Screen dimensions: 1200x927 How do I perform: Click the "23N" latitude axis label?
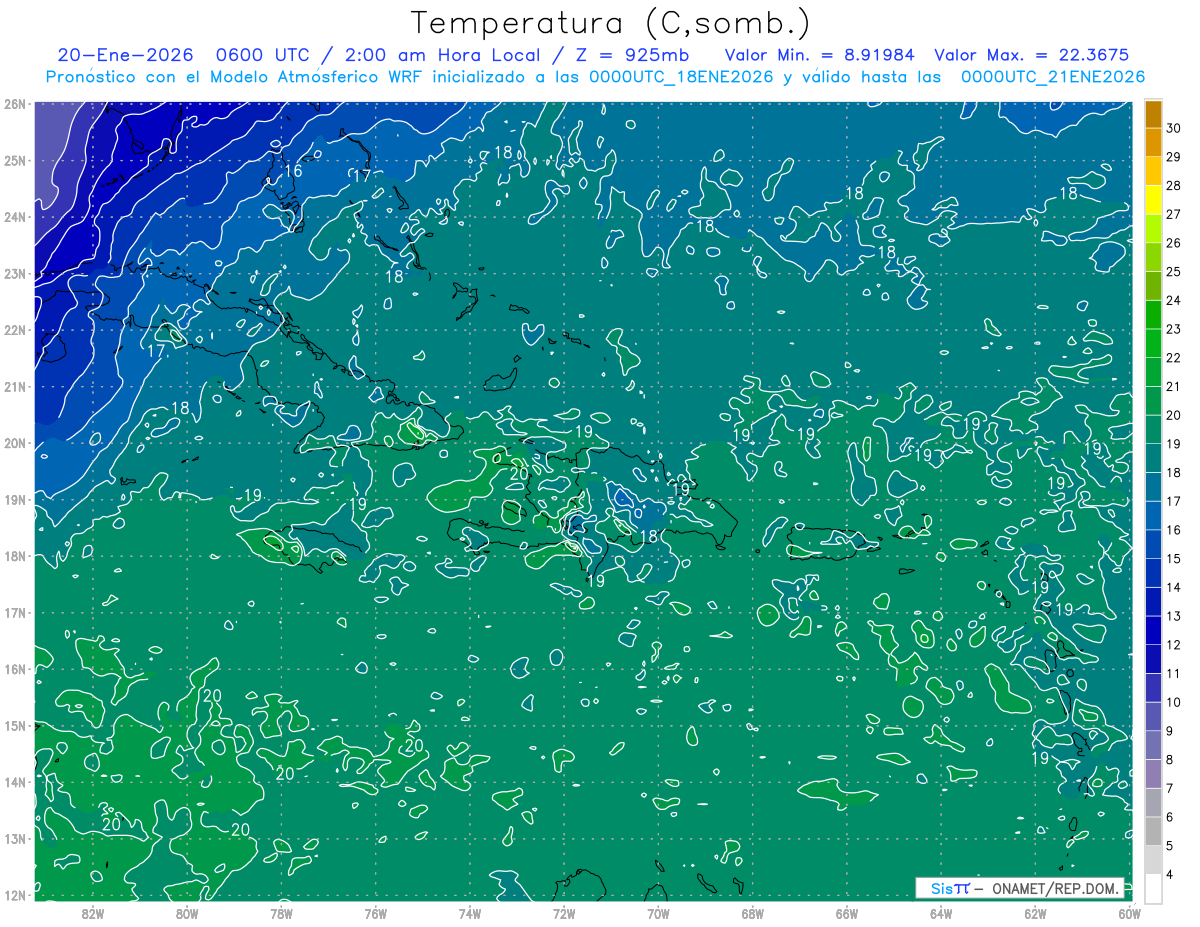pos(15,273)
